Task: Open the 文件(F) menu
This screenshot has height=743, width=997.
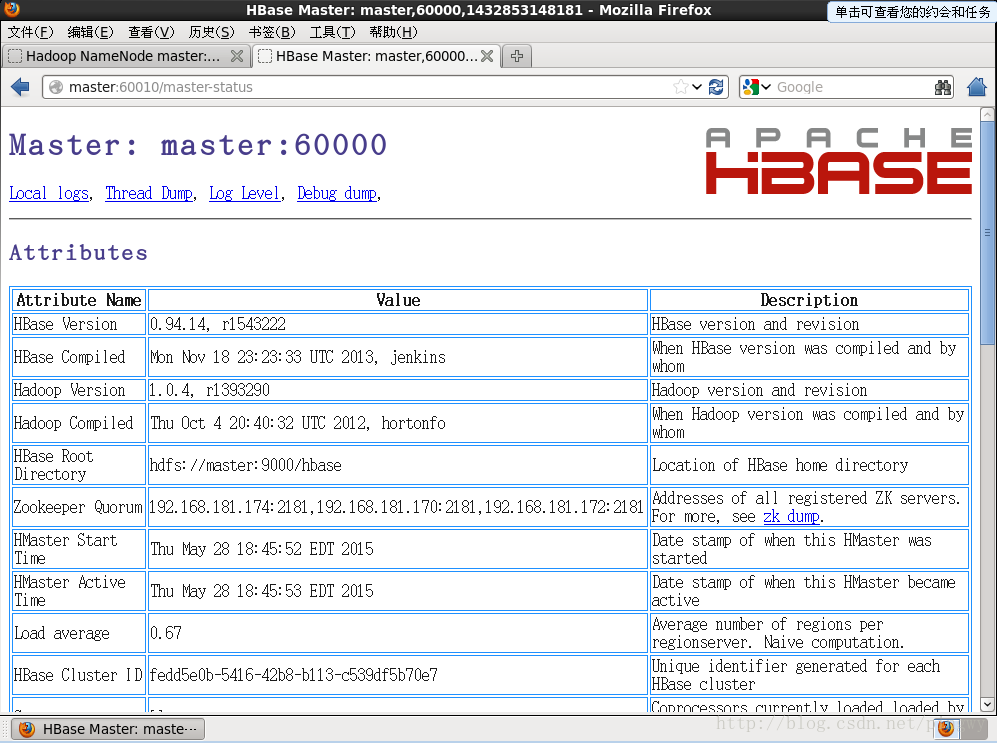Action: pos(30,32)
